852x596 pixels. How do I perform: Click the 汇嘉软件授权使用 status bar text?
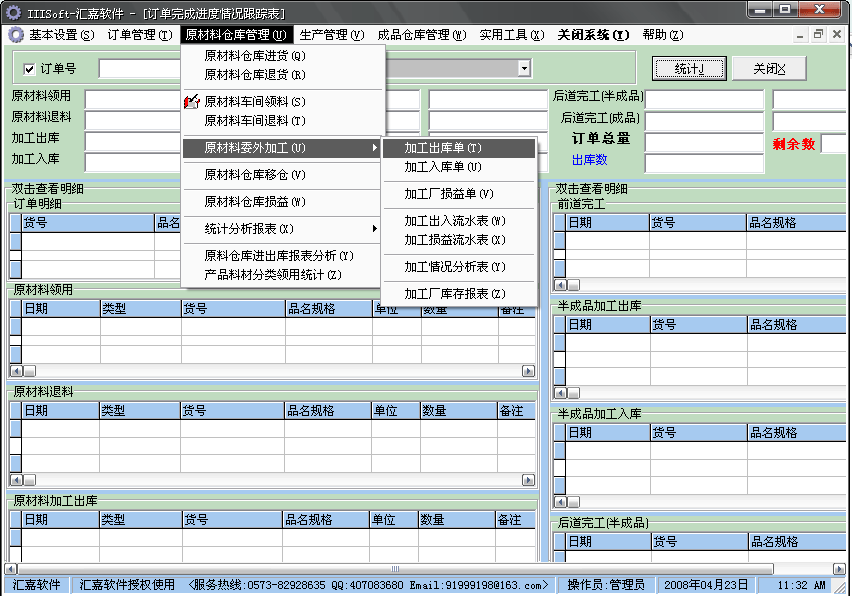coord(127,585)
